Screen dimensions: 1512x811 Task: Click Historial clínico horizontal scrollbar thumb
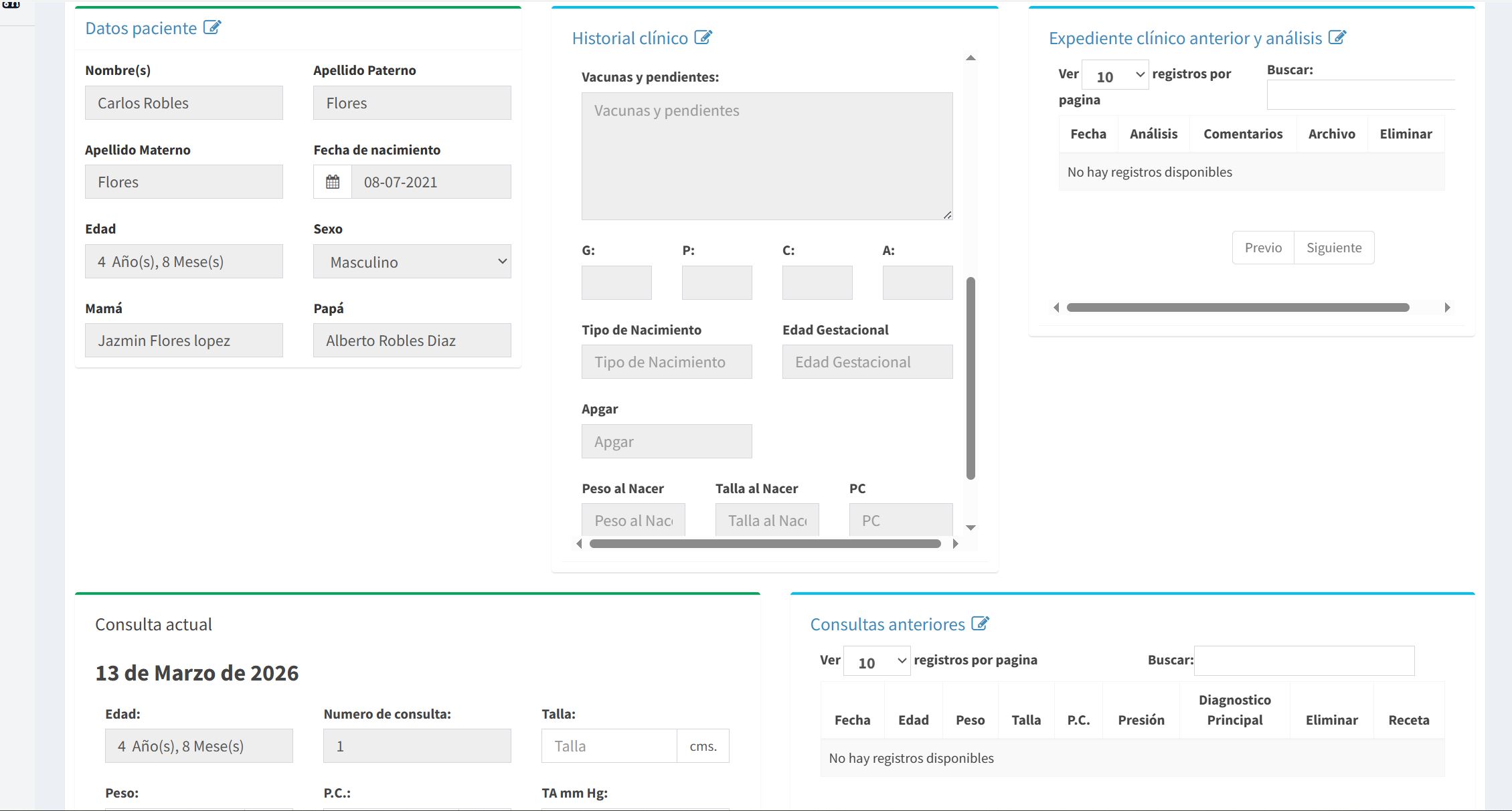tap(765, 544)
